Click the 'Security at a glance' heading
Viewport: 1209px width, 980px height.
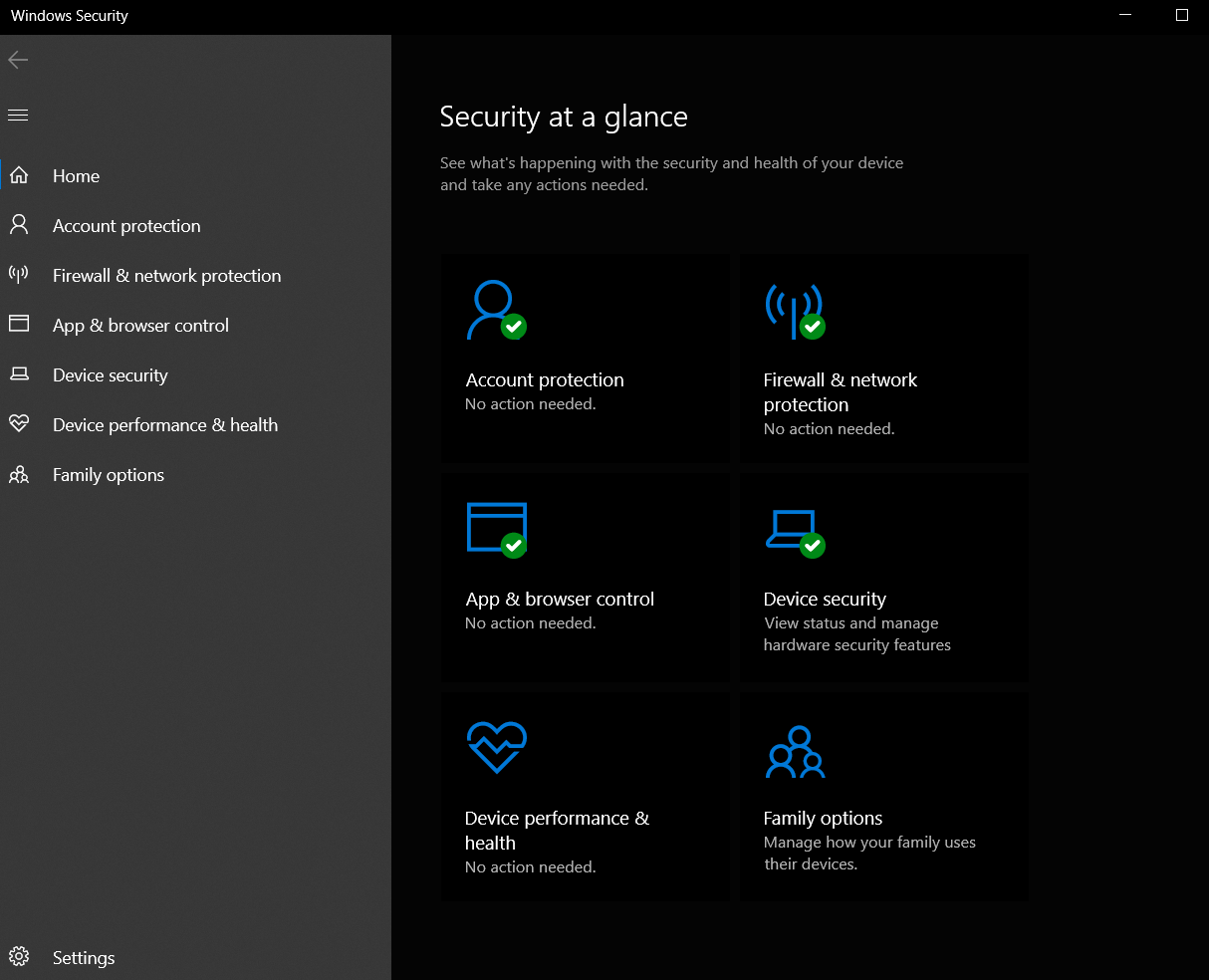coord(564,117)
